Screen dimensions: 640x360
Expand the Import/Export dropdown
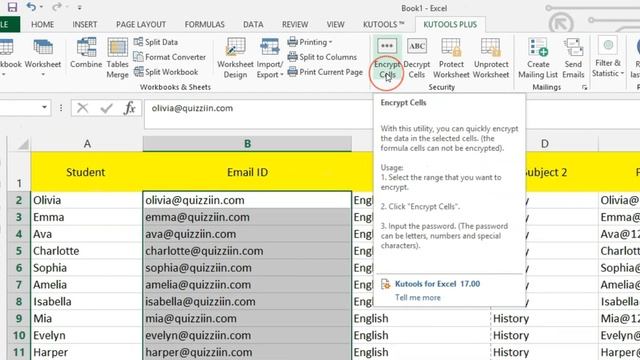[x=269, y=58]
